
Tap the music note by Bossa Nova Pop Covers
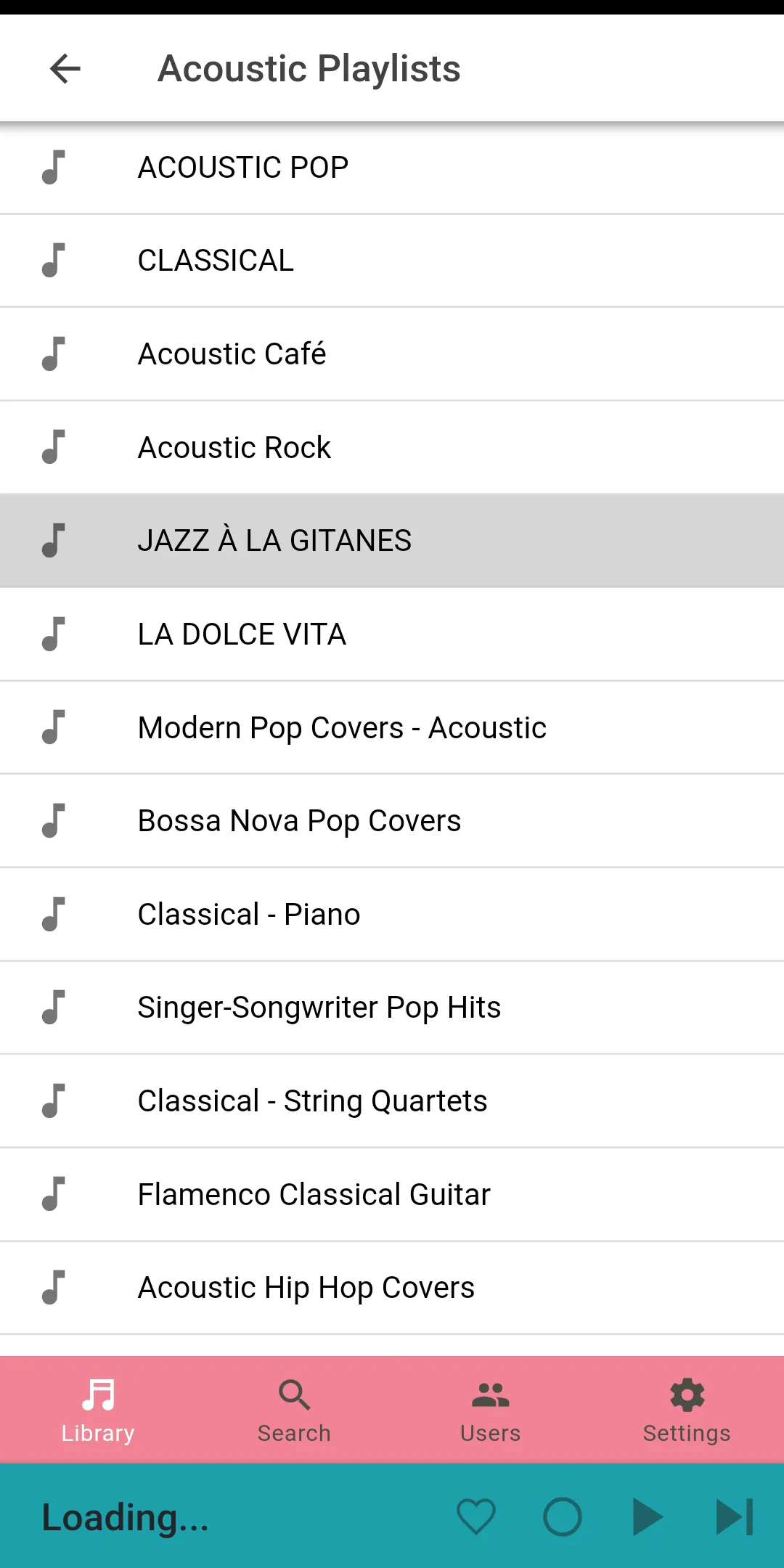pyautogui.click(x=54, y=820)
